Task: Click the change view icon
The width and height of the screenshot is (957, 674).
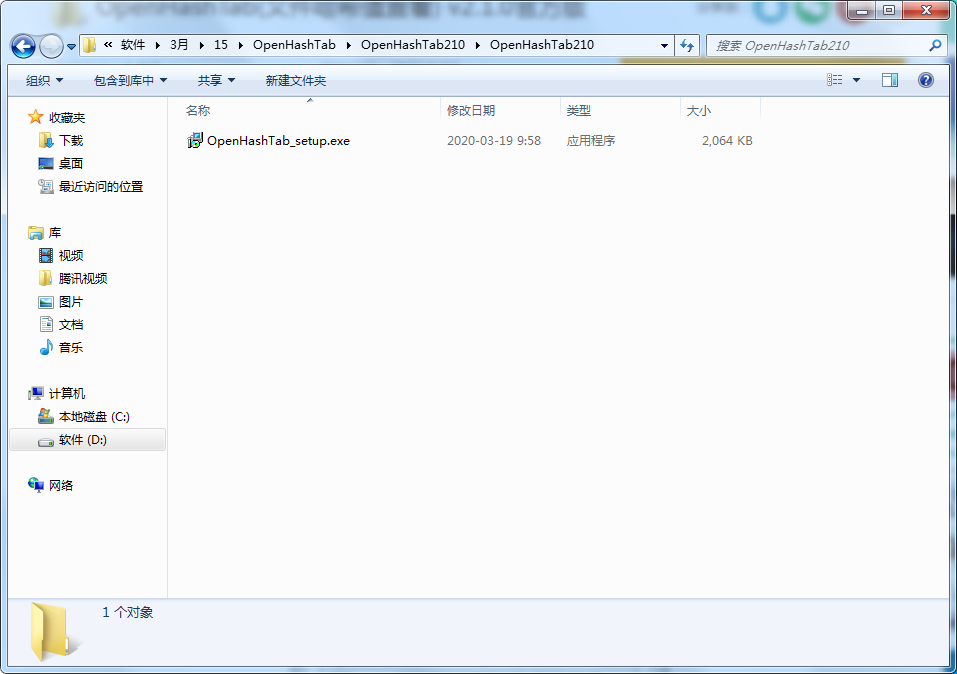Action: [835, 80]
